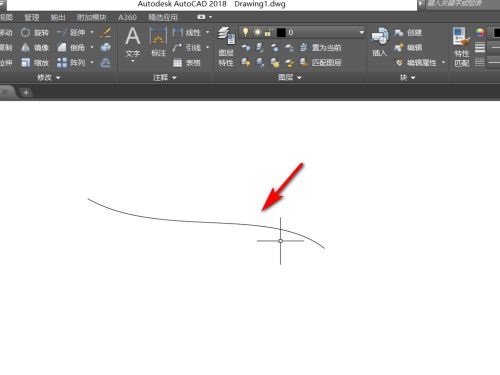Activate the Chamfer (倒角) tool
Viewport: 500px width, 375px height.
pyautogui.click(x=71, y=48)
